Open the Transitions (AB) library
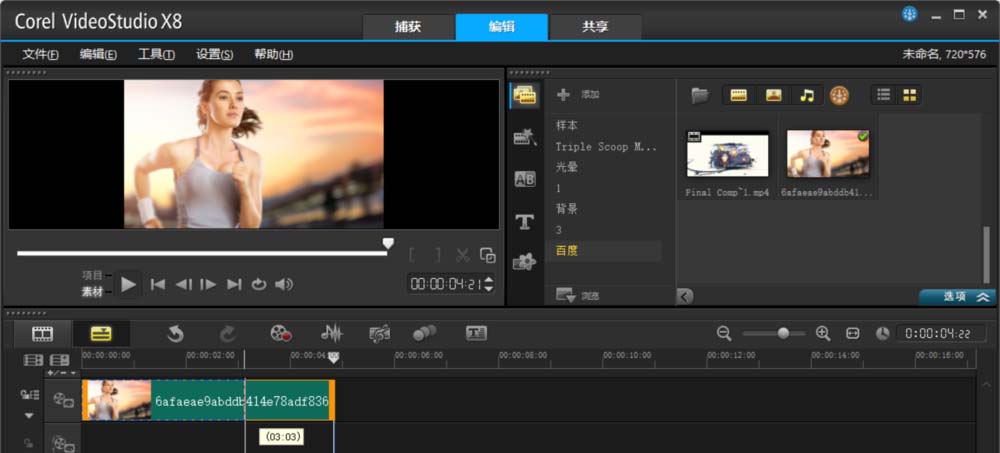The height and width of the screenshot is (453, 1000). tap(525, 180)
